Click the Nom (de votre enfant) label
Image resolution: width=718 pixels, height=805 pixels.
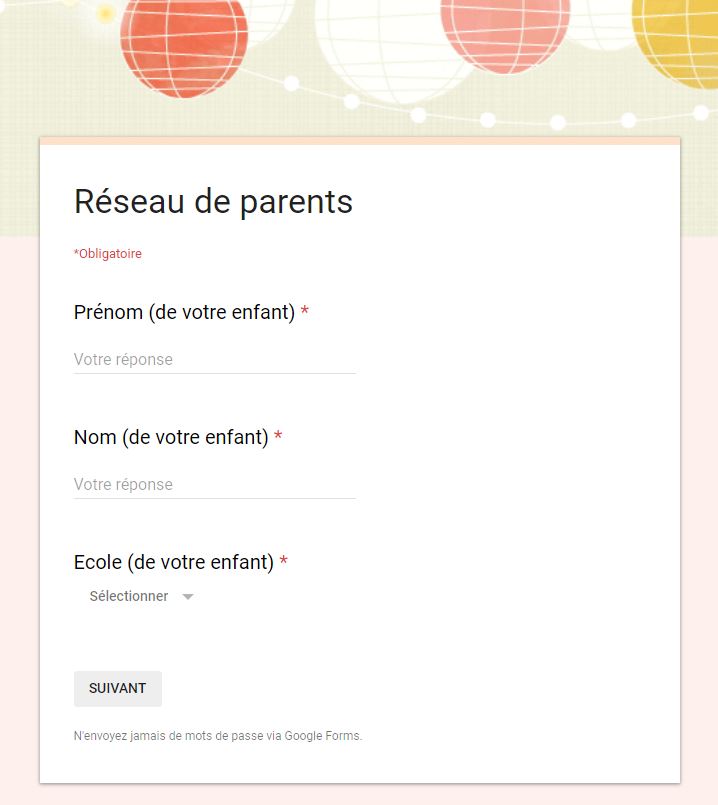[171, 437]
